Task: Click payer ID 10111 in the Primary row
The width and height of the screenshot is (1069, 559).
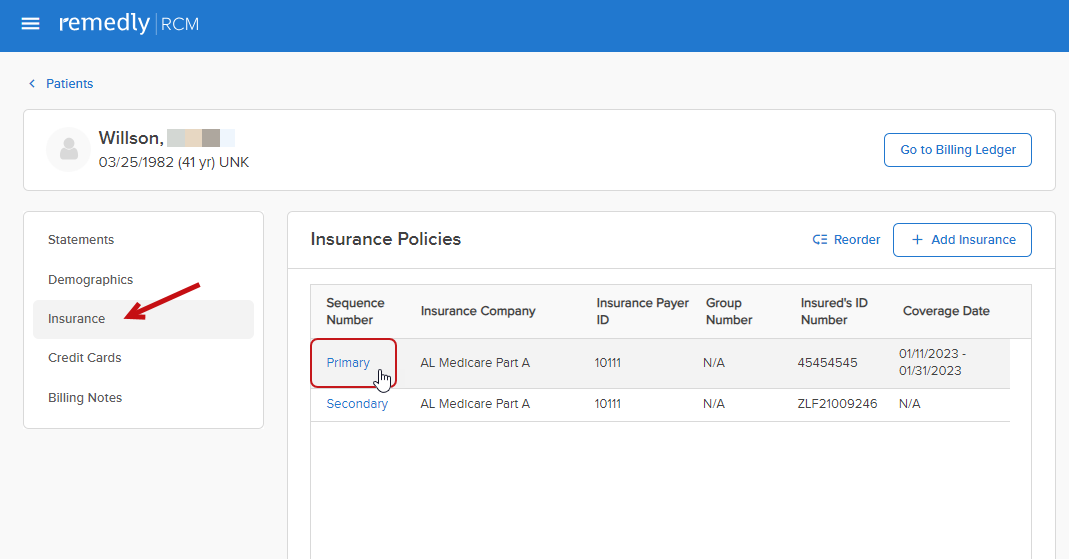Action: [607, 363]
